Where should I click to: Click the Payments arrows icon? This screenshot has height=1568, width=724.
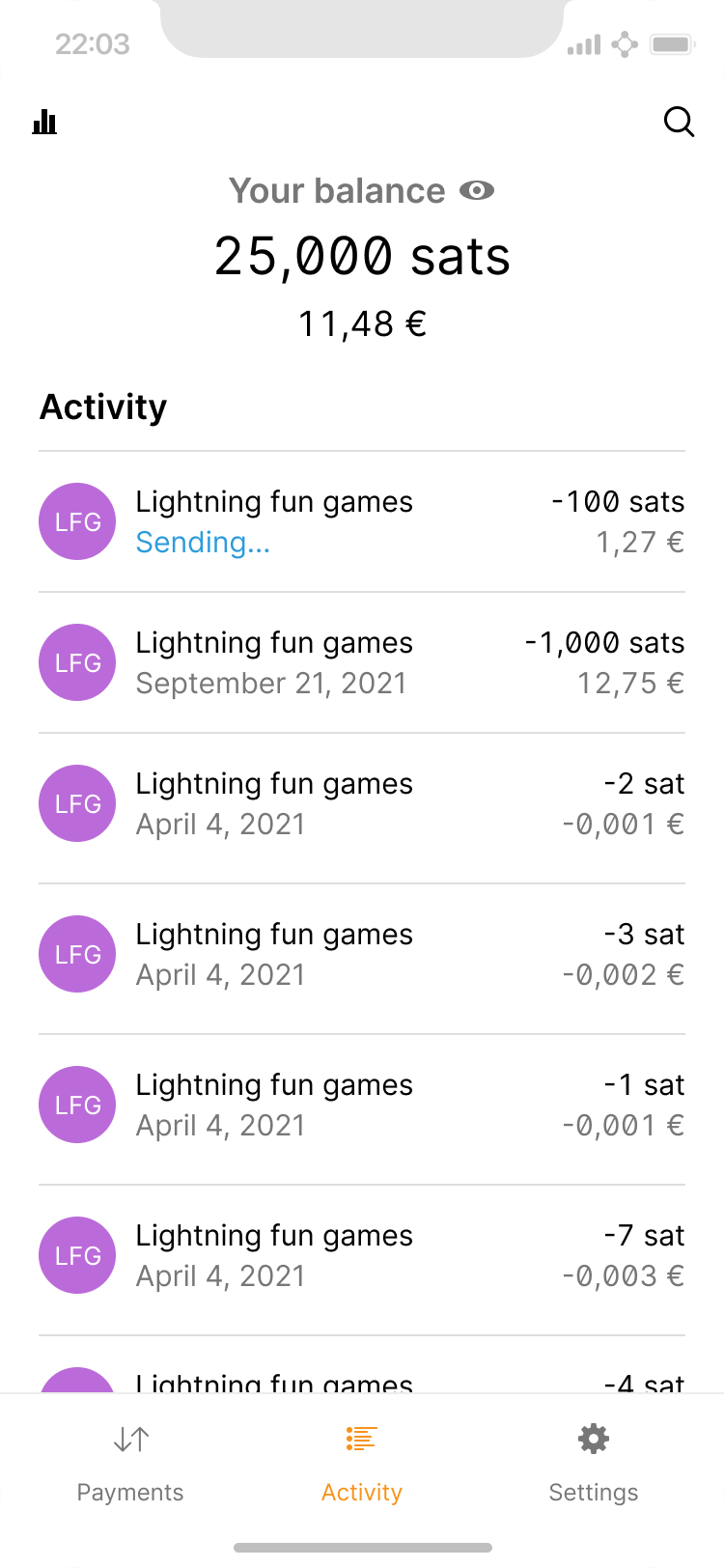coord(130,1440)
